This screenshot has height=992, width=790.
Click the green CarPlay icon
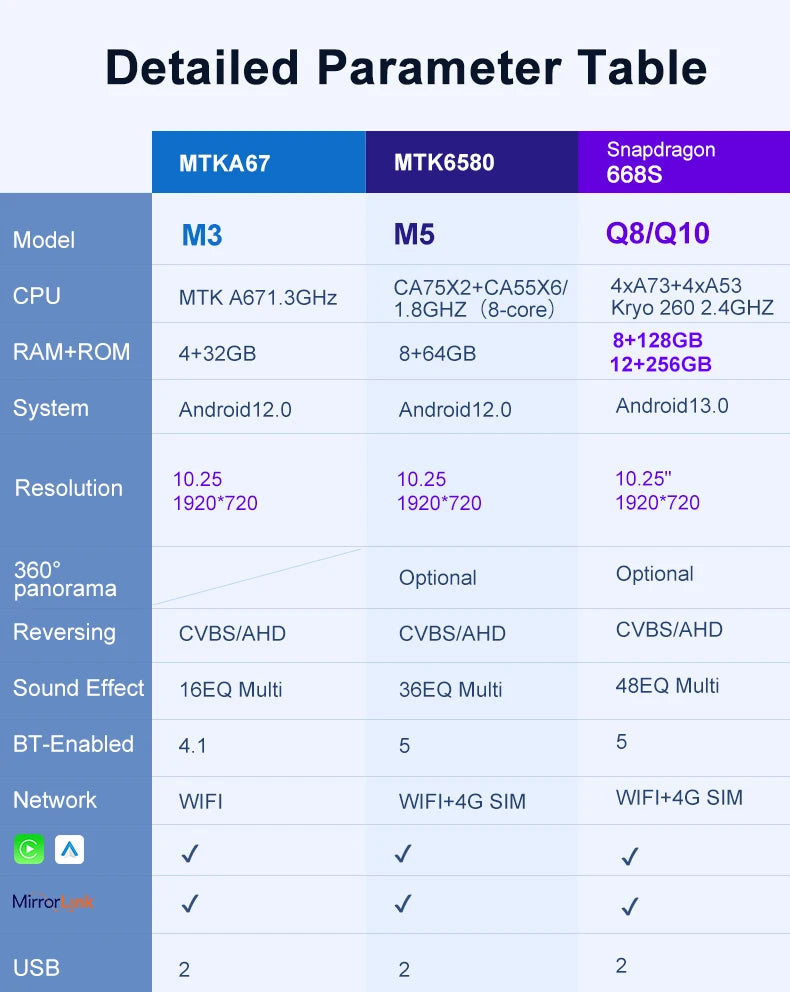tap(29, 850)
